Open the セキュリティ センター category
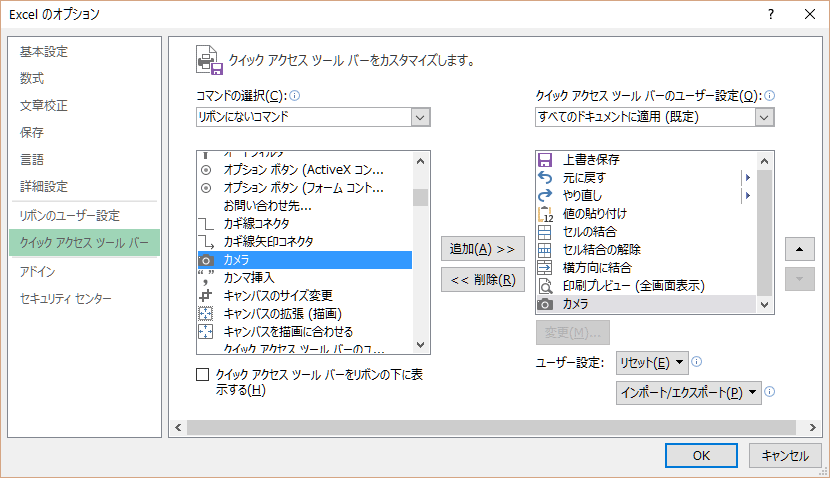 point(66,299)
